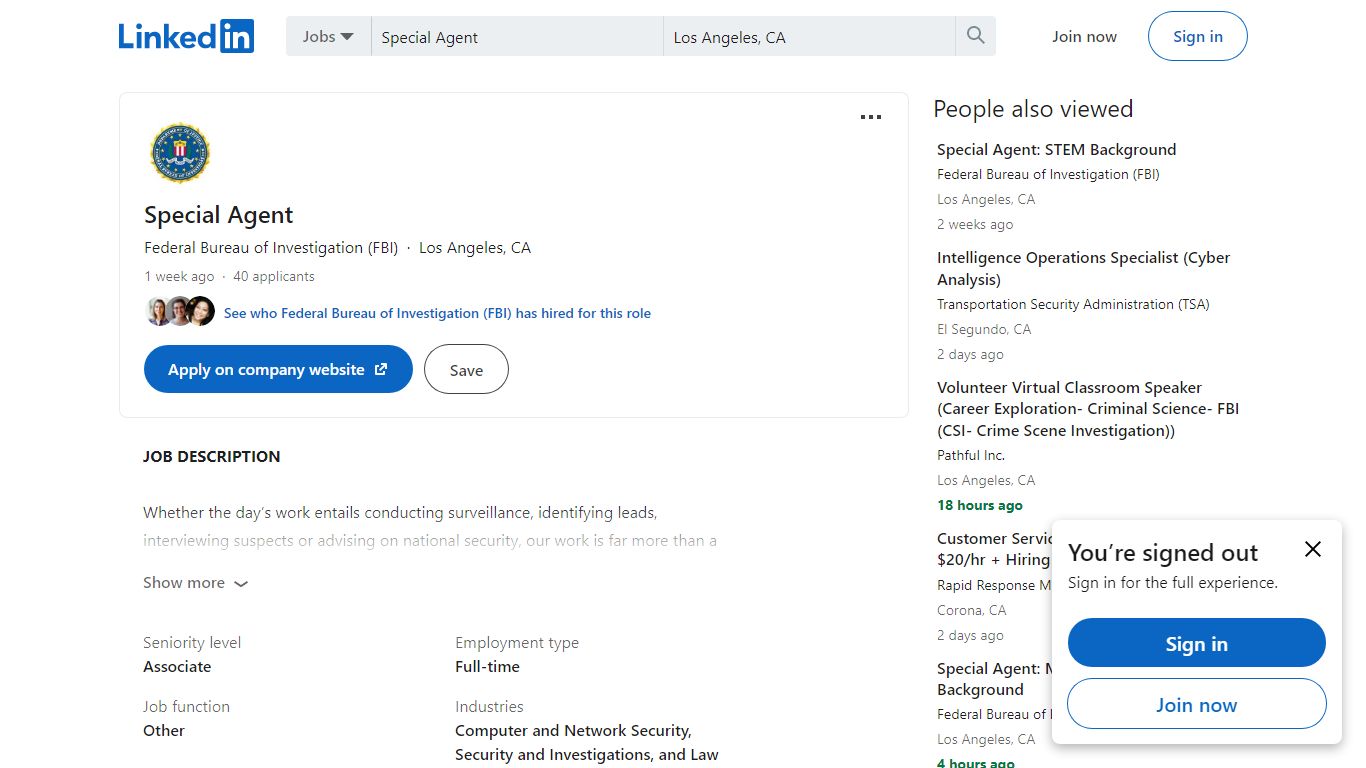Open See who FBI has hired link
The image size is (1366, 768).
point(437,313)
